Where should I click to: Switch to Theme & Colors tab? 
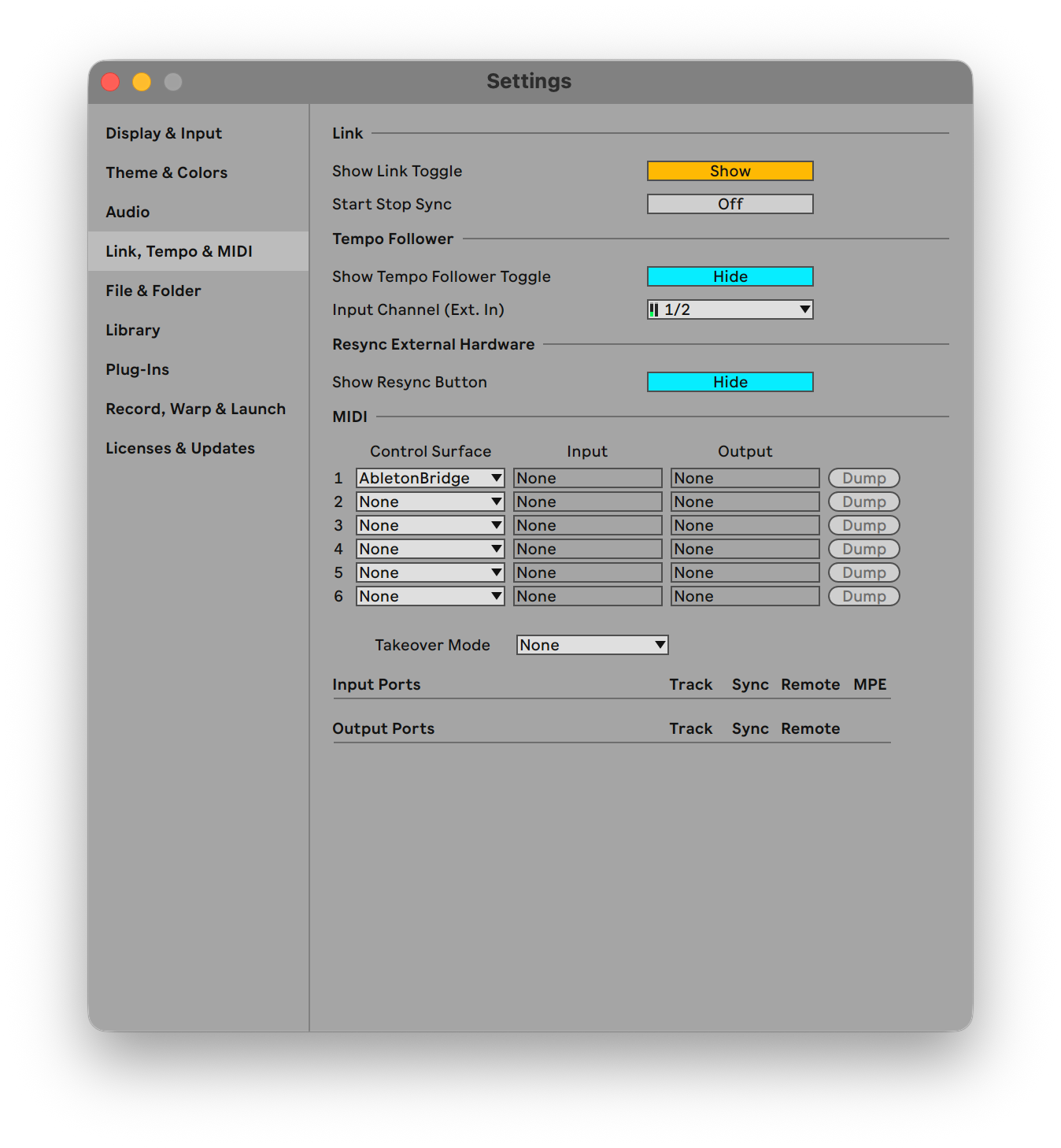coord(166,172)
